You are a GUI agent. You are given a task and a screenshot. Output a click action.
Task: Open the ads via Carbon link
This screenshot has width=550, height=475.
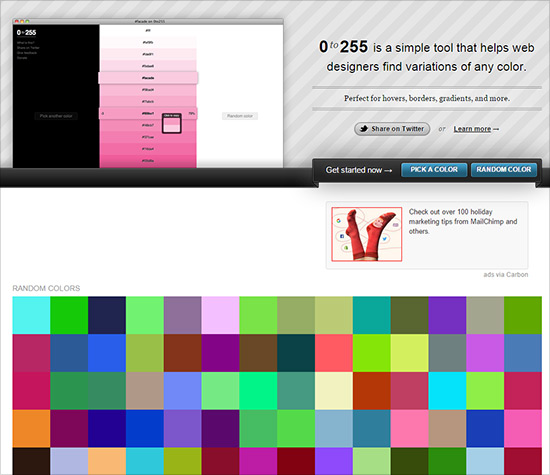pyautogui.click(x=505, y=275)
